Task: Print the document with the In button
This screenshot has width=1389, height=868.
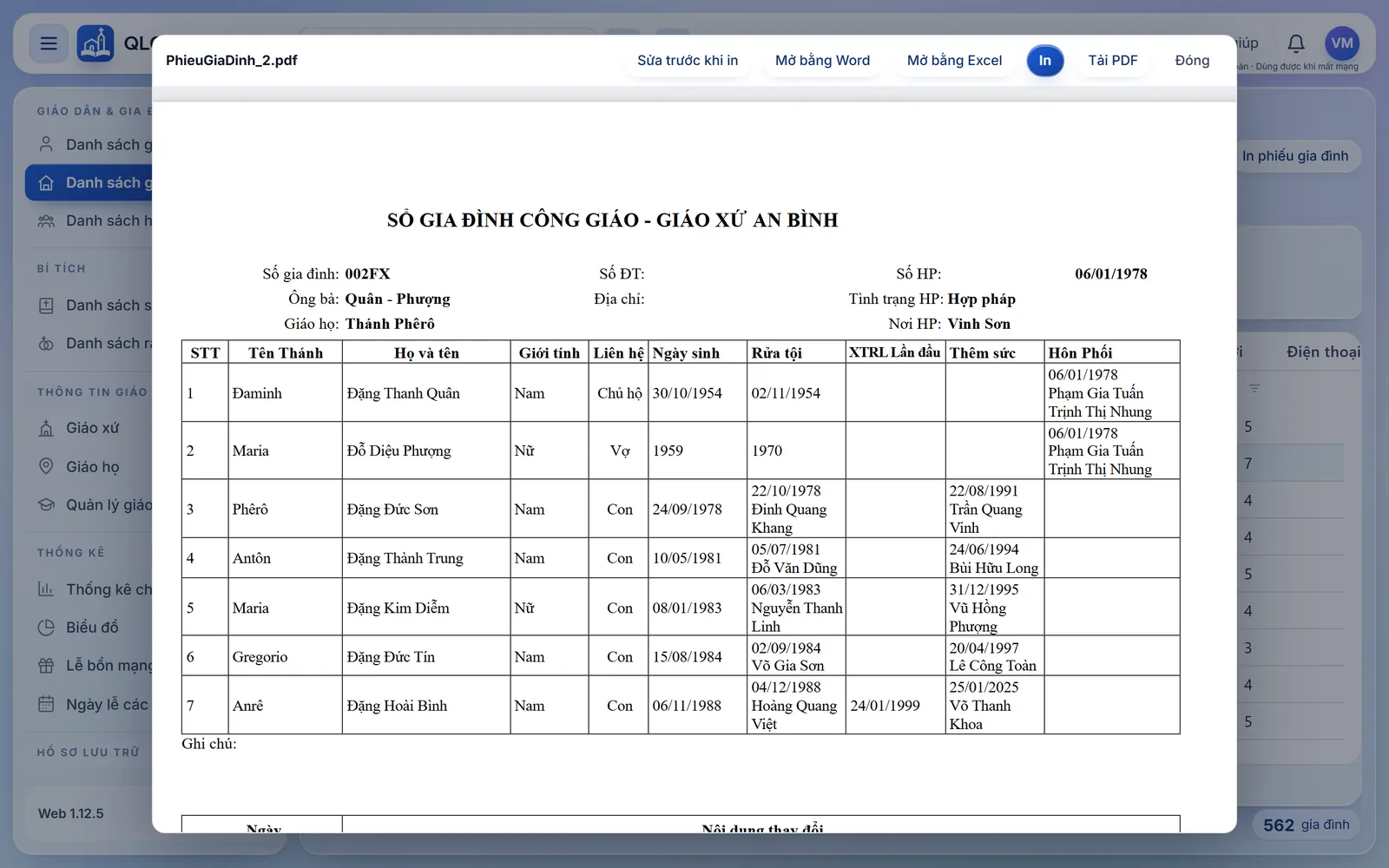Action: tap(1045, 61)
